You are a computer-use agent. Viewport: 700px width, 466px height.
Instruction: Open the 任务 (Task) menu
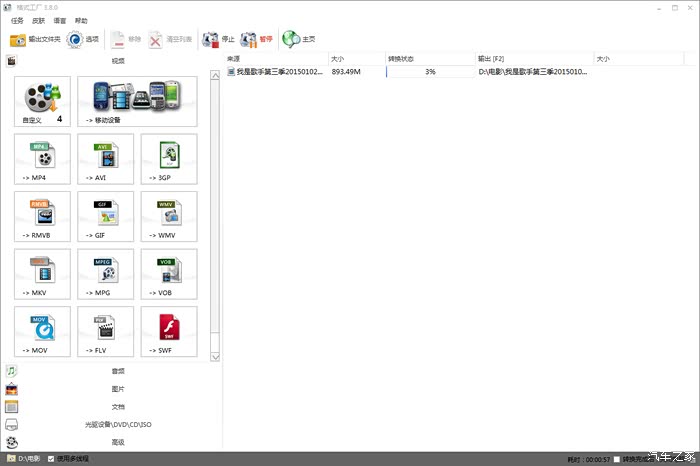(x=17, y=20)
